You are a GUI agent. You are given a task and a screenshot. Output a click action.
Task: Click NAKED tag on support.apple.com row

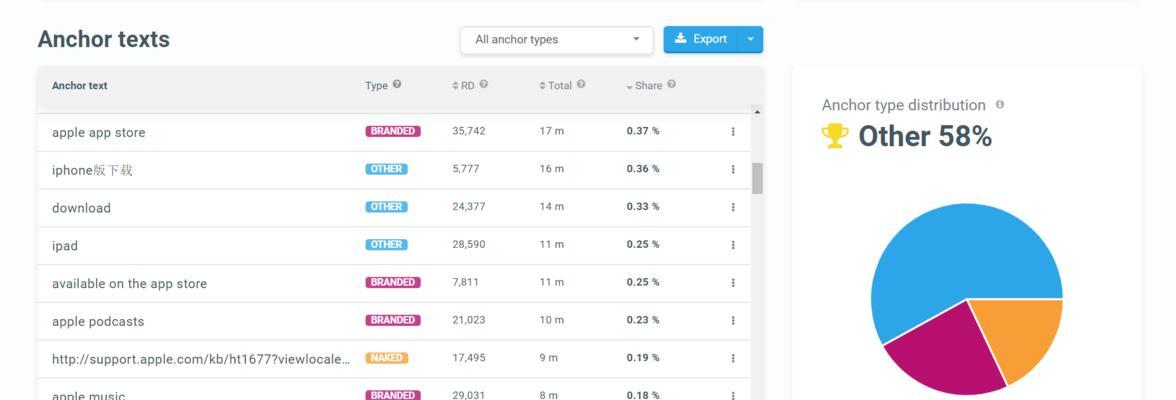point(386,358)
